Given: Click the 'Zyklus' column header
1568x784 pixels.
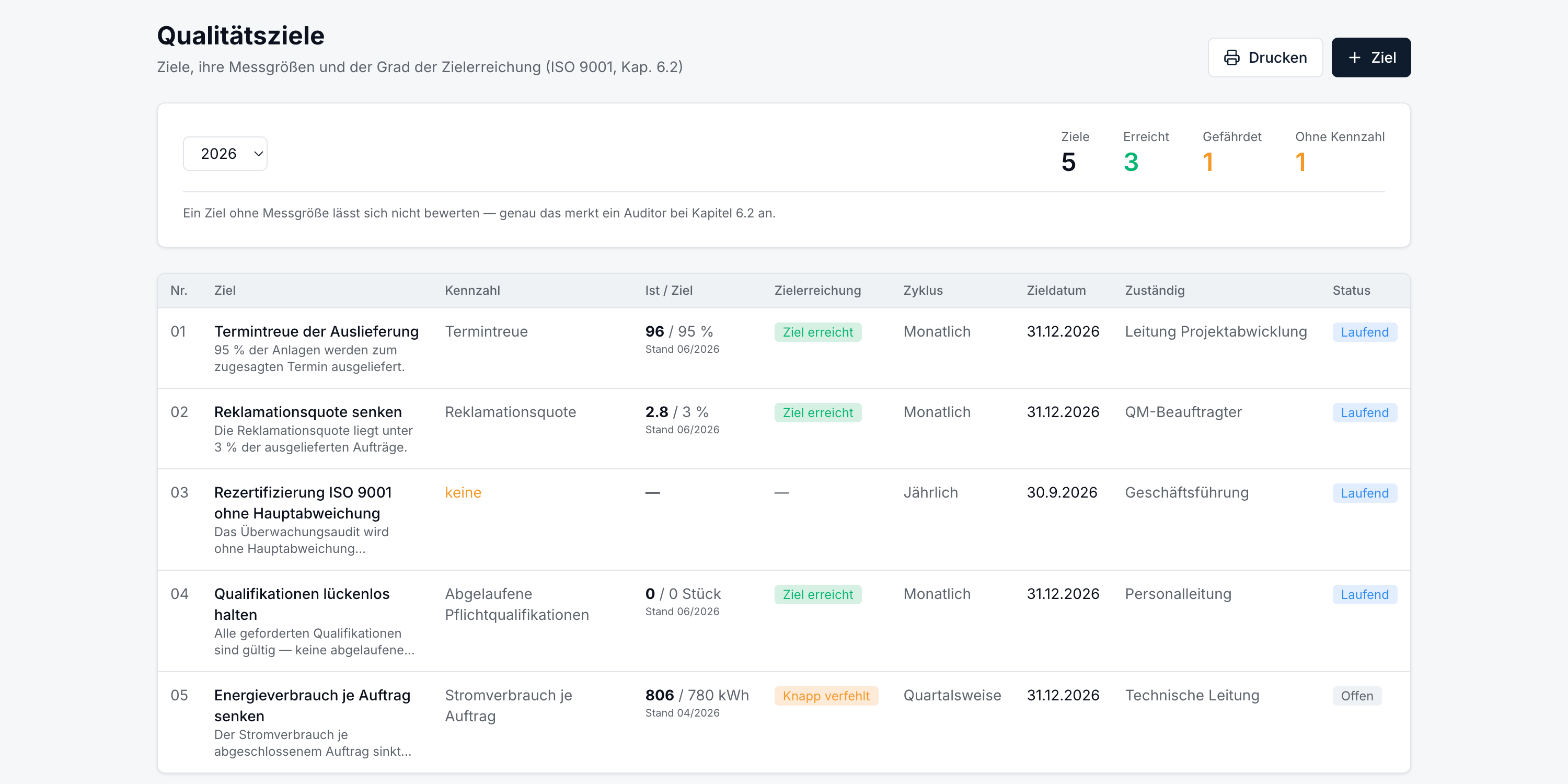Looking at the screenshot, I should pyautogui.click(x=923, y=291).
